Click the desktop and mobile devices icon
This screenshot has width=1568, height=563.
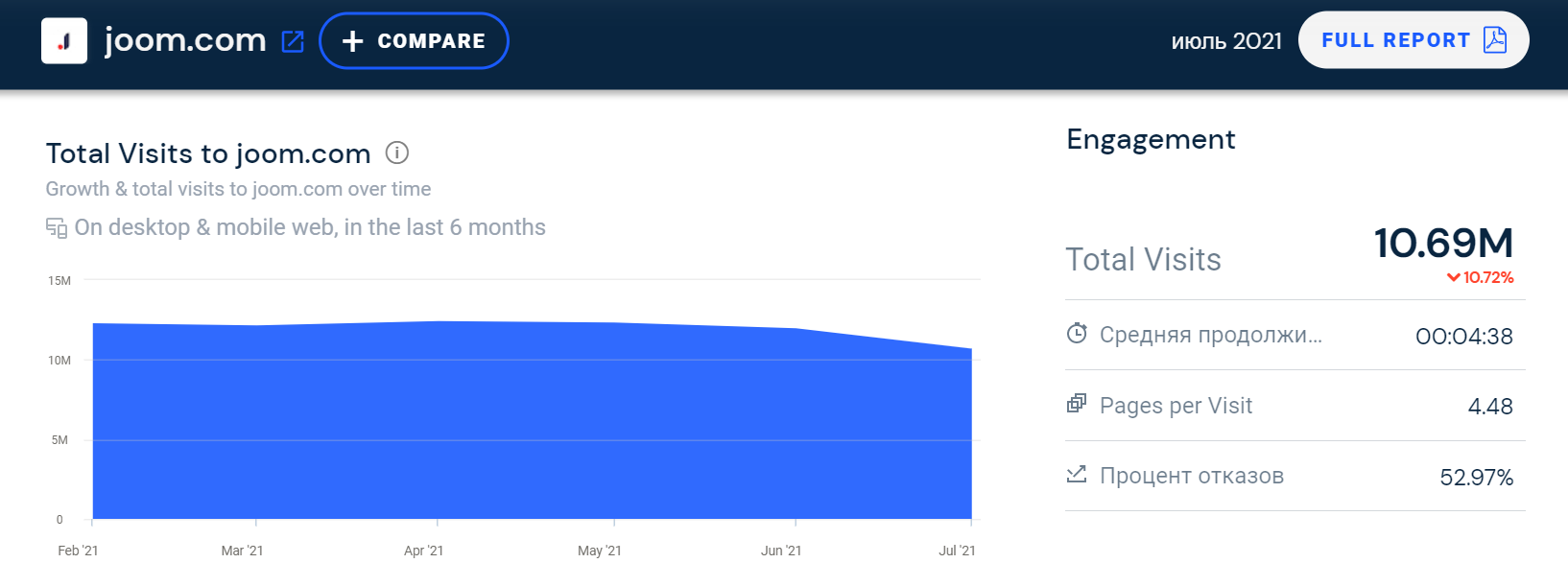[57, 228]
